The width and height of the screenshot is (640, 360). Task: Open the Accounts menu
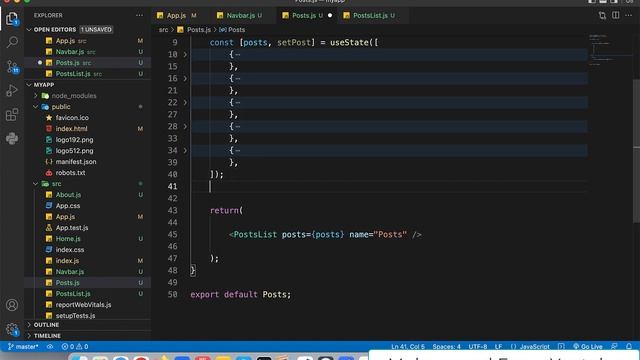12,305
